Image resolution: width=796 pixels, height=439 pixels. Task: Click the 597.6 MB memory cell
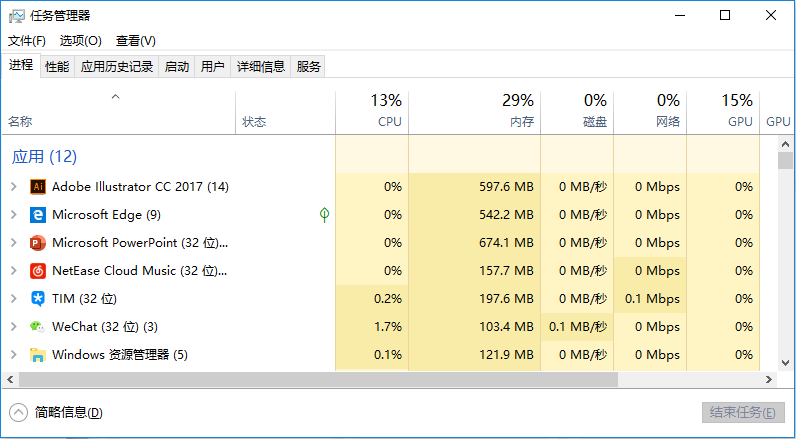[x=475, y=187]
